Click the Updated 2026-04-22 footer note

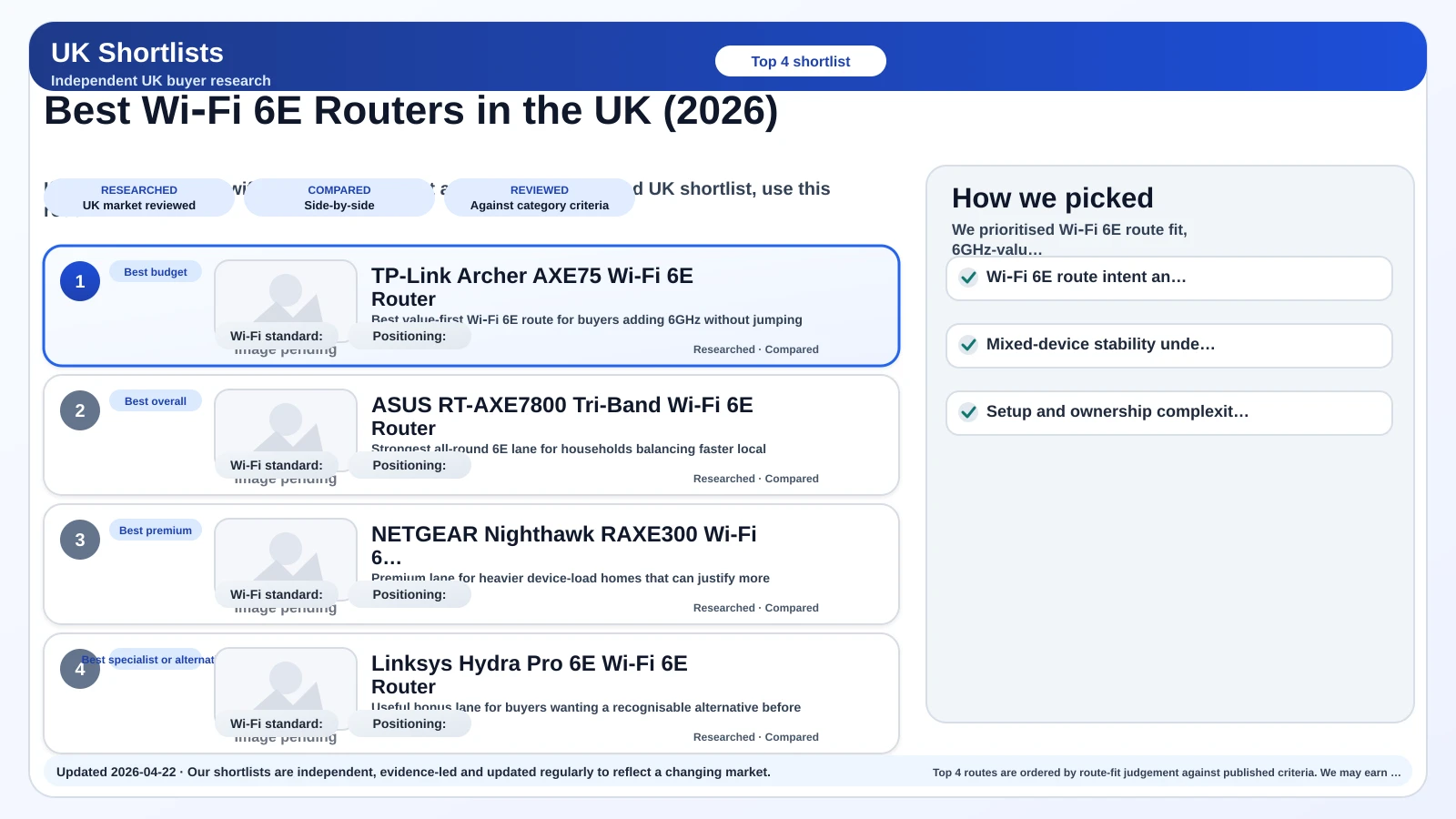coord(413,772)
